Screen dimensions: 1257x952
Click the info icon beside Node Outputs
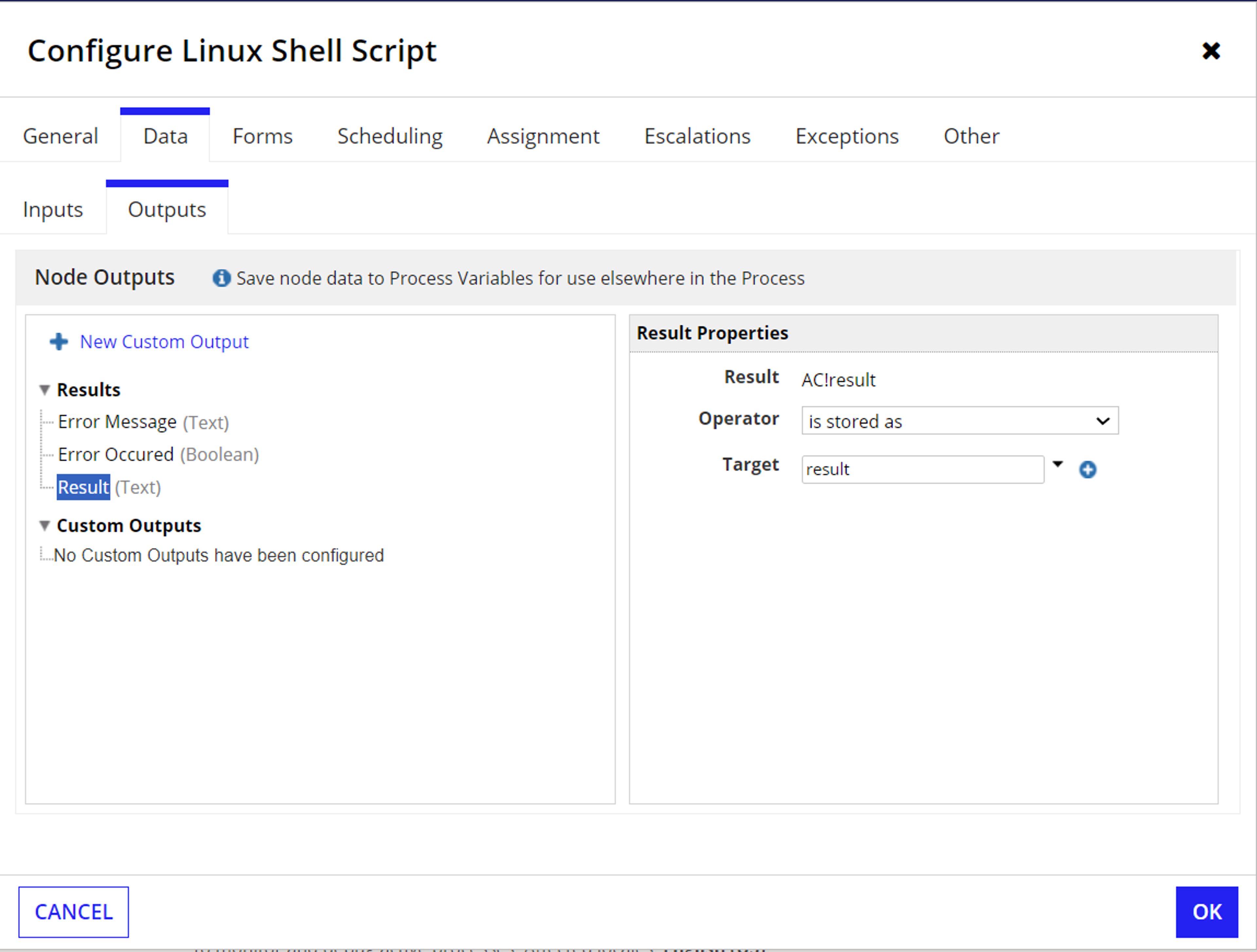(x=222, y=278)
